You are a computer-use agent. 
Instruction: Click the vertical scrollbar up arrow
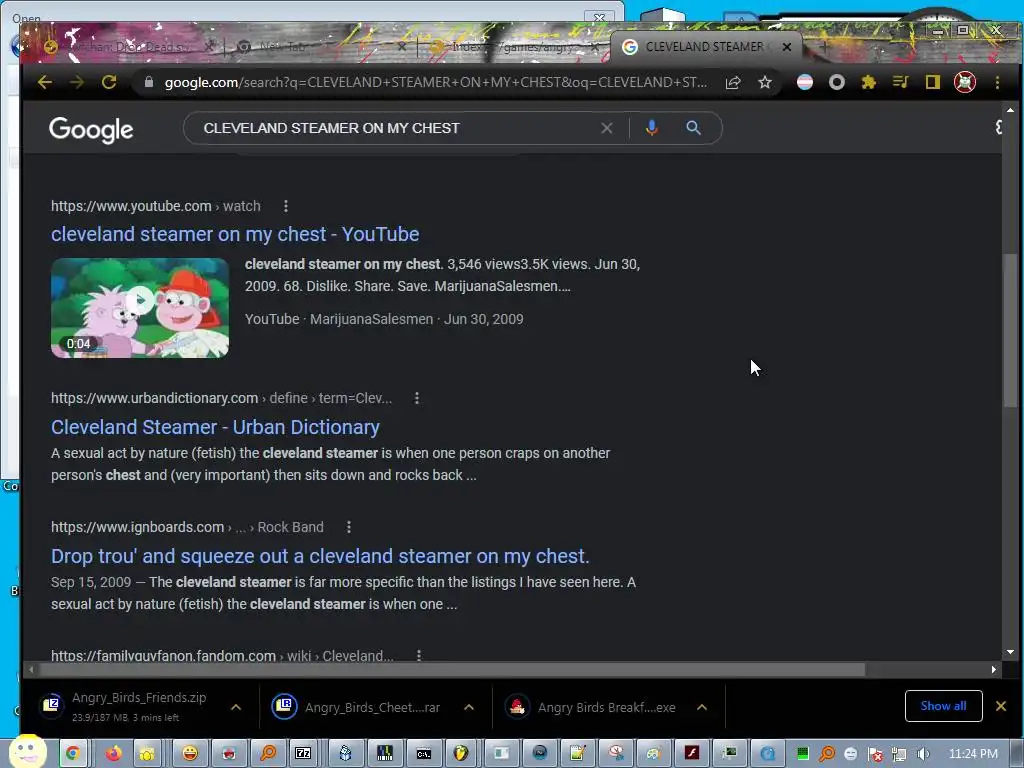1010,110
